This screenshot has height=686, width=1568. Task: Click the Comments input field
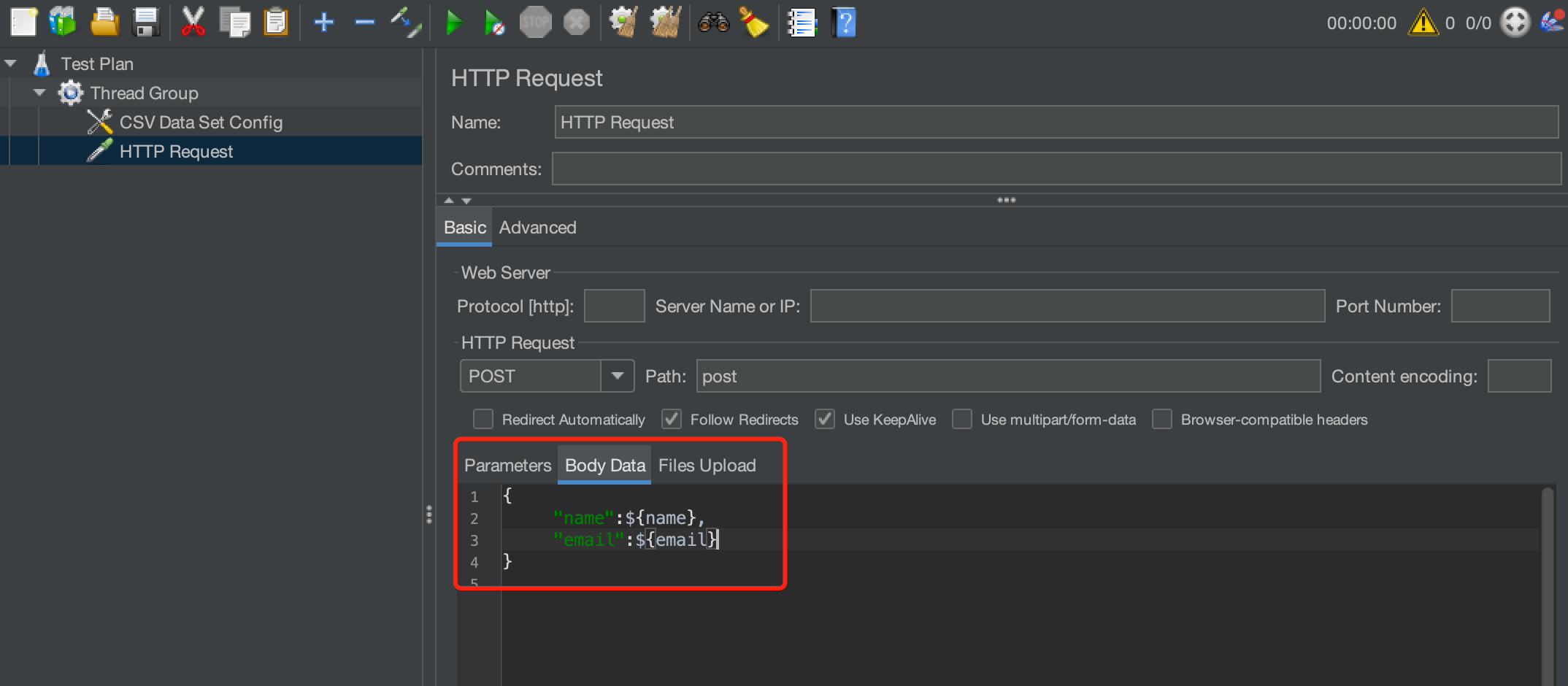(x=1056, y=169)
